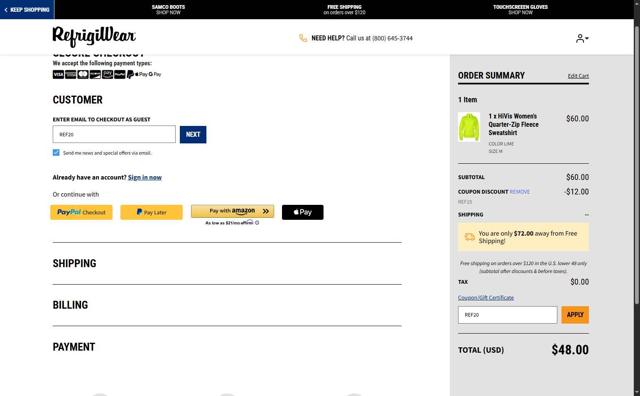This screenshot has height=396, width=640.
Task: Click the NEXT button
Action: 193,134
